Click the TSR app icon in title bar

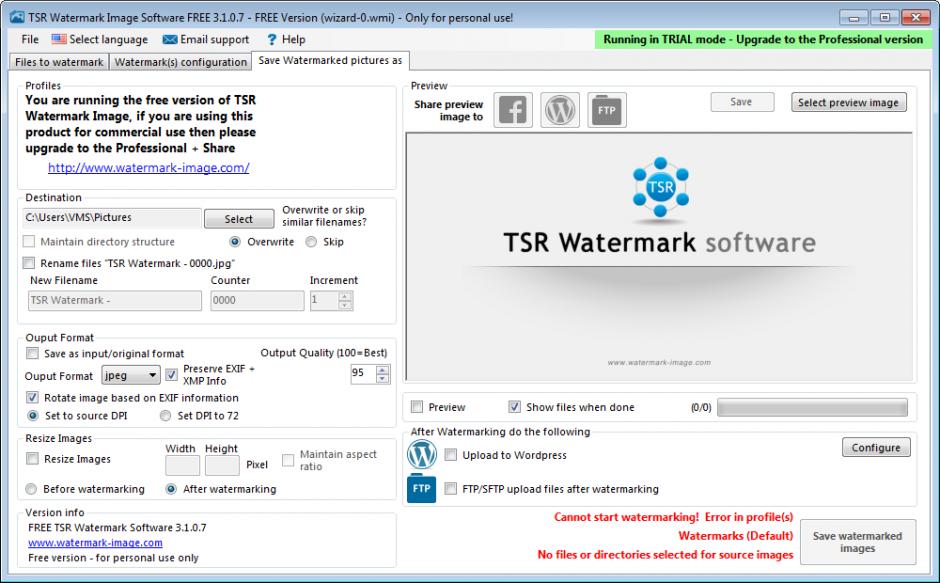tap(17, 17)
